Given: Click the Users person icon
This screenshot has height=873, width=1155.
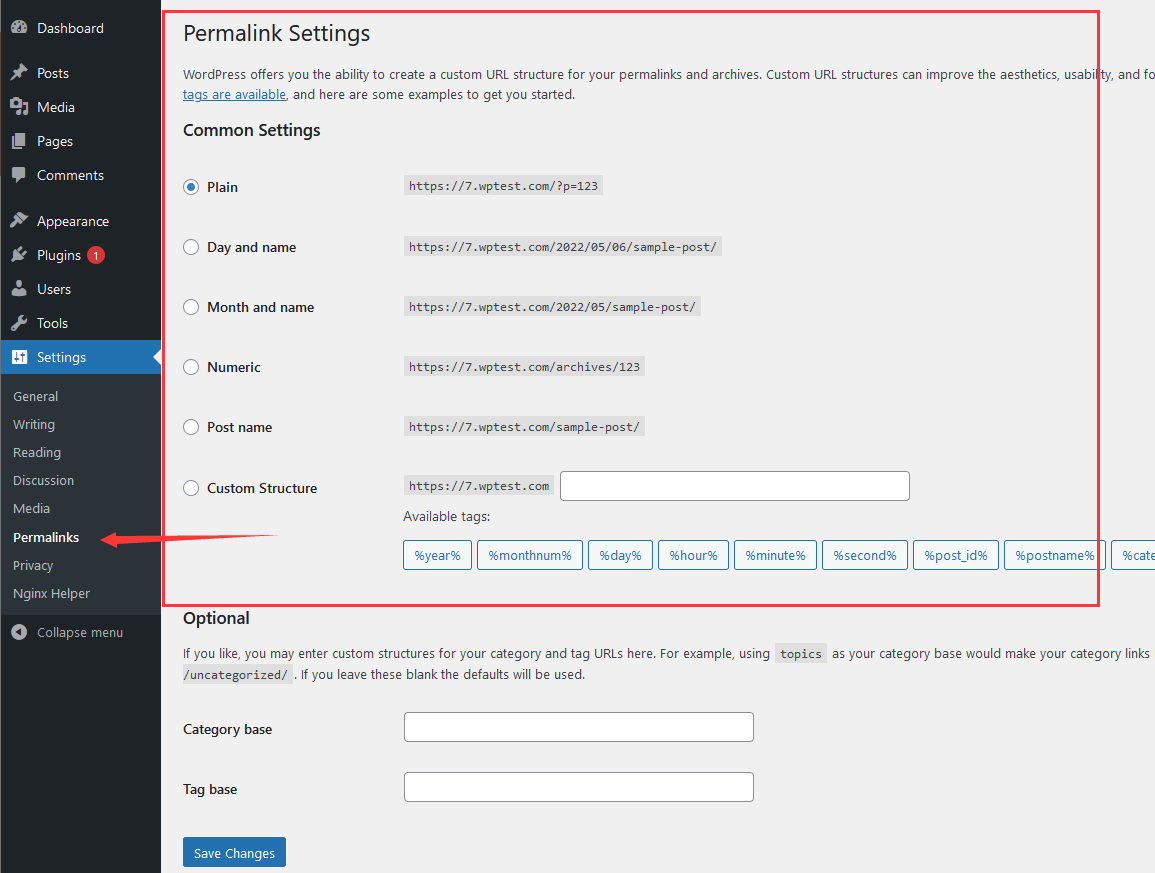Looking at the screenshot, I should pyautogui.click(x=19, y=289).
